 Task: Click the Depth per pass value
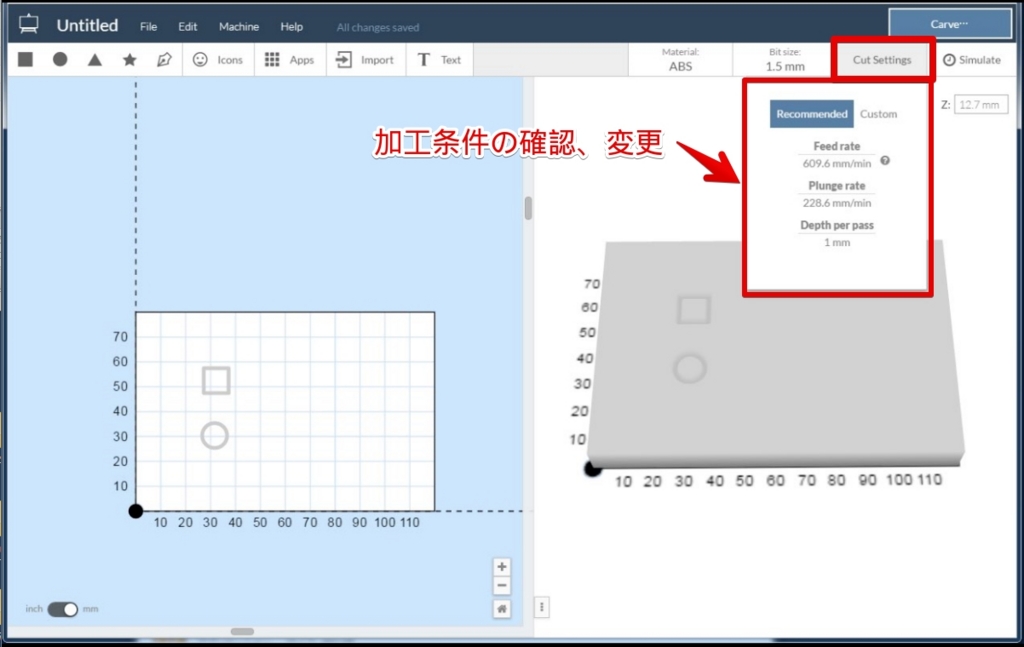pos(837,242)
